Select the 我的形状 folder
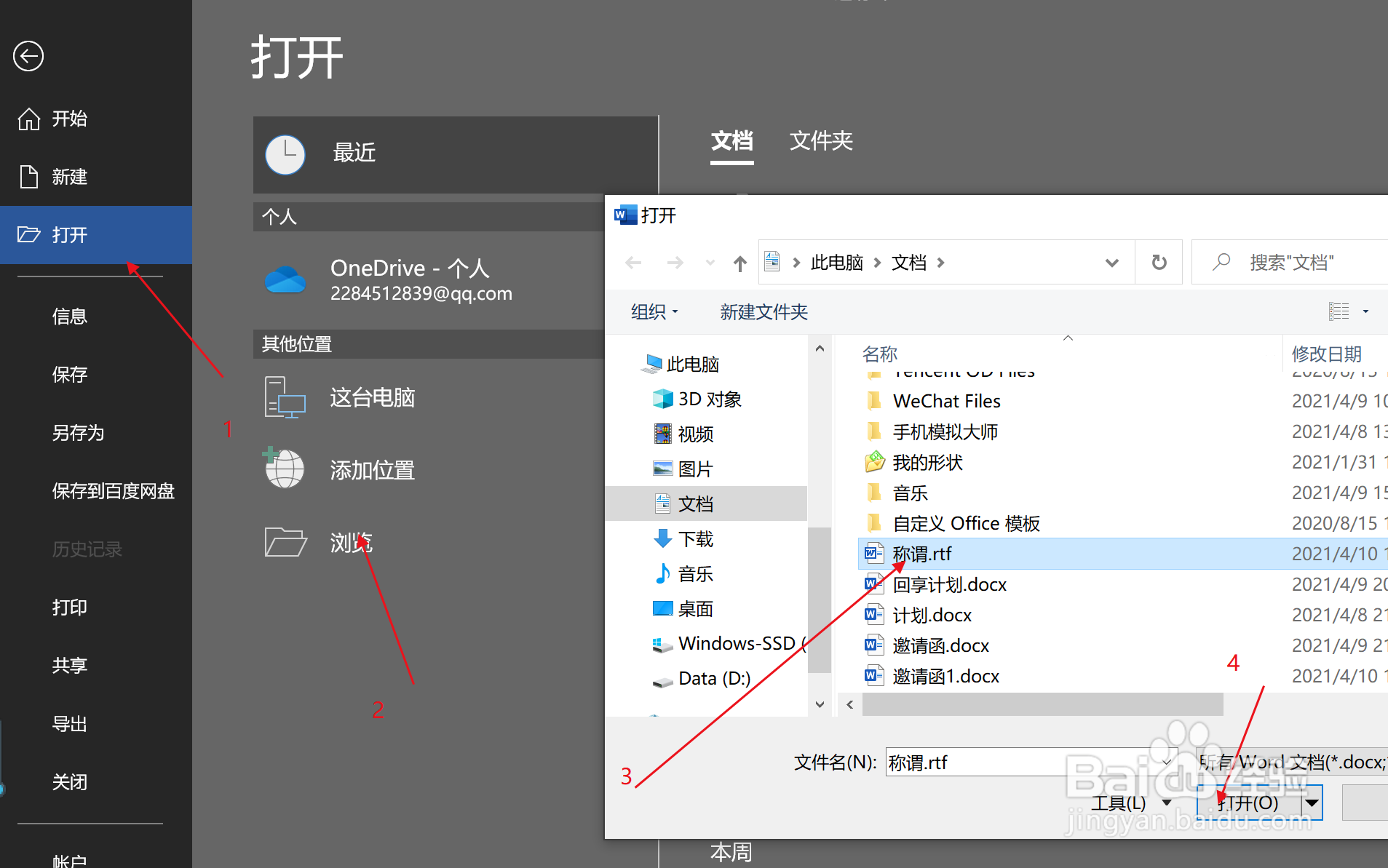This screenshot has width=1388, height=868. (x=927, y=463)
